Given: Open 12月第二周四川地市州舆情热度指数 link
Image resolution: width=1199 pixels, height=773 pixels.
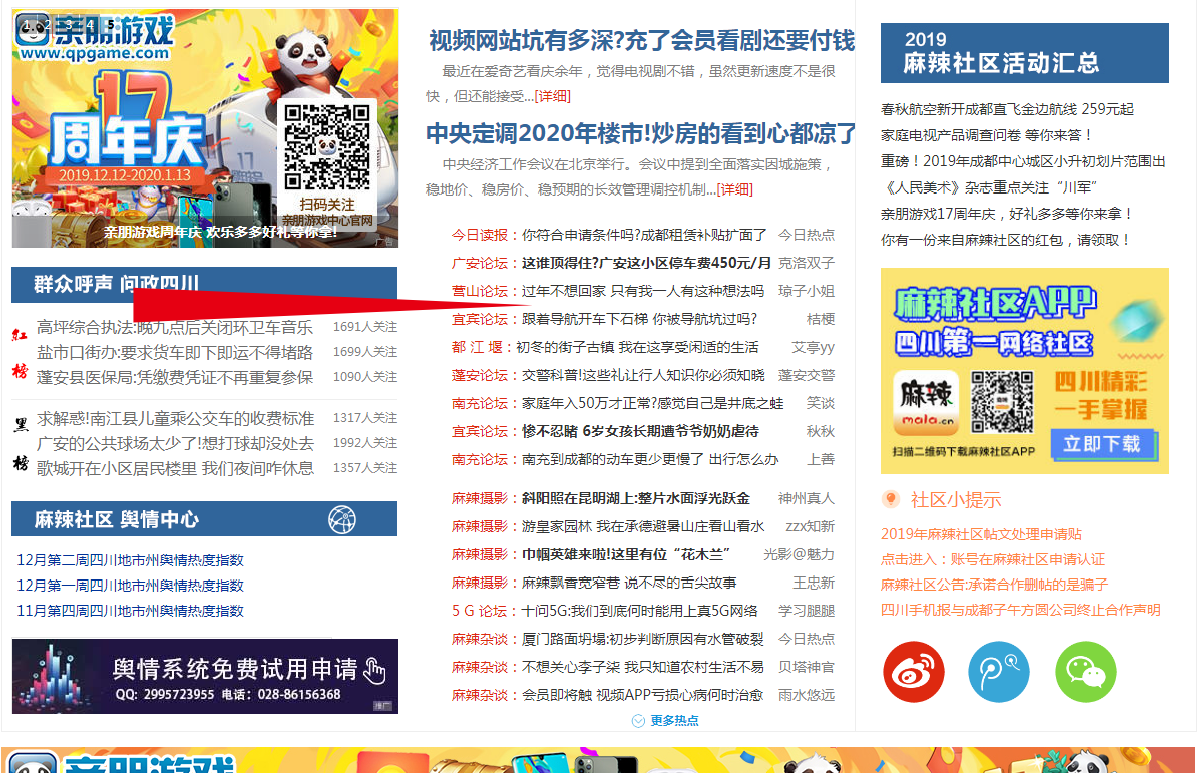Looking at the screenshot, I should point(130,560).
